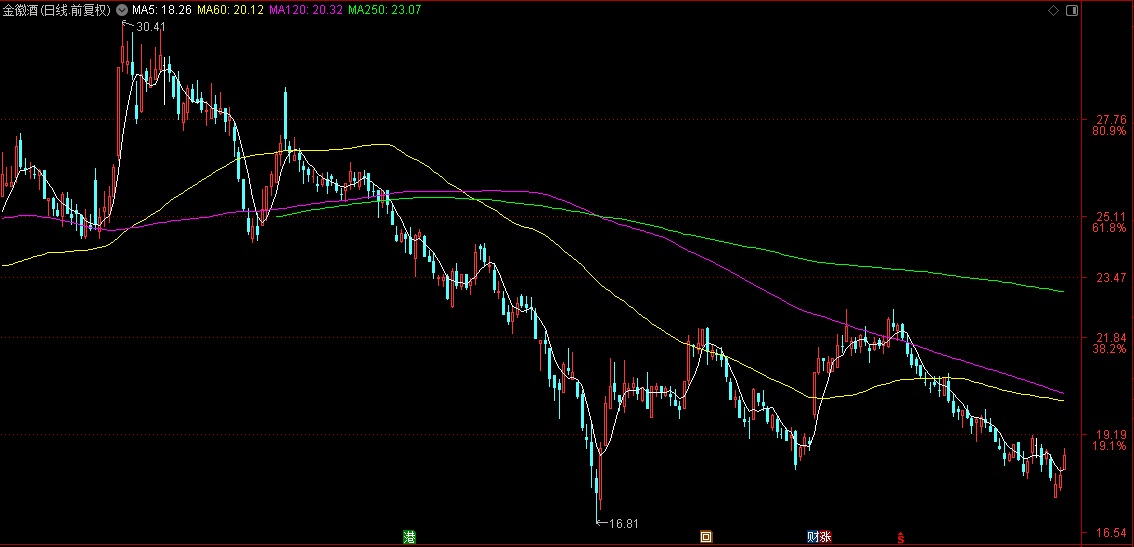
Task: Select the green MA250: 23.07 label
Action: tap(385, 10)
